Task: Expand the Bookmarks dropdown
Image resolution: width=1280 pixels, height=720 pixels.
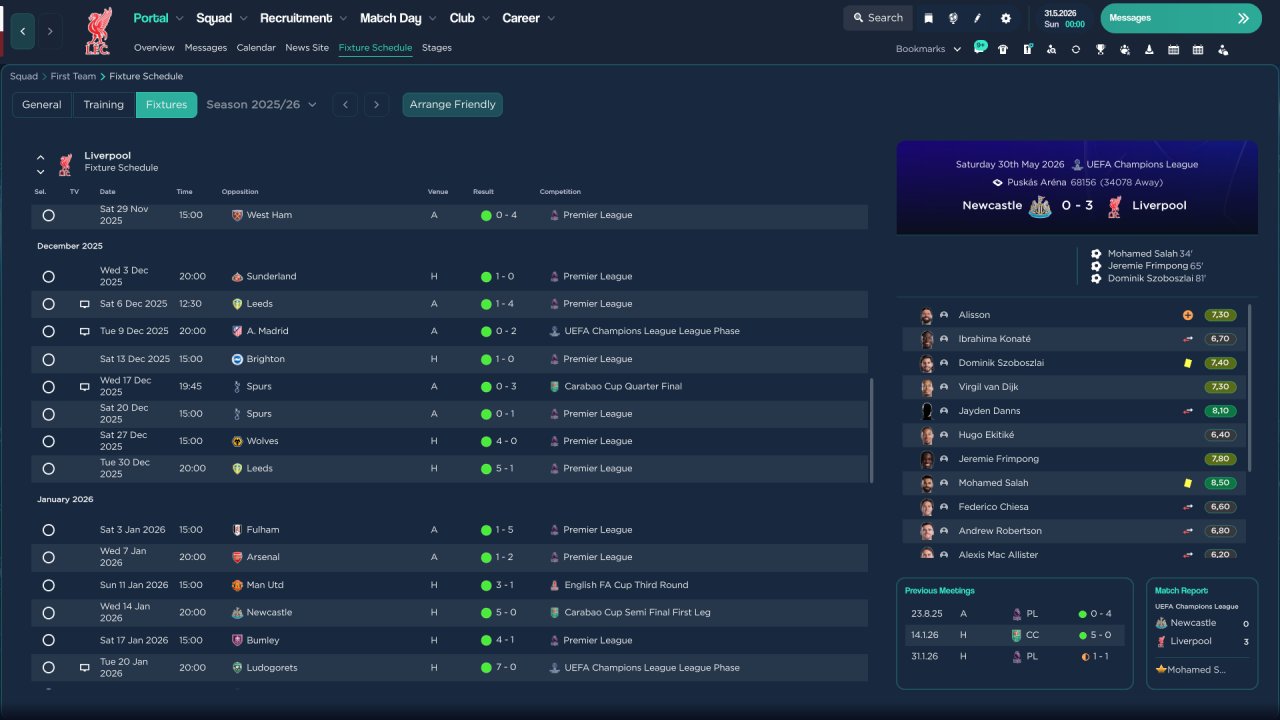Action: (928, 49)
